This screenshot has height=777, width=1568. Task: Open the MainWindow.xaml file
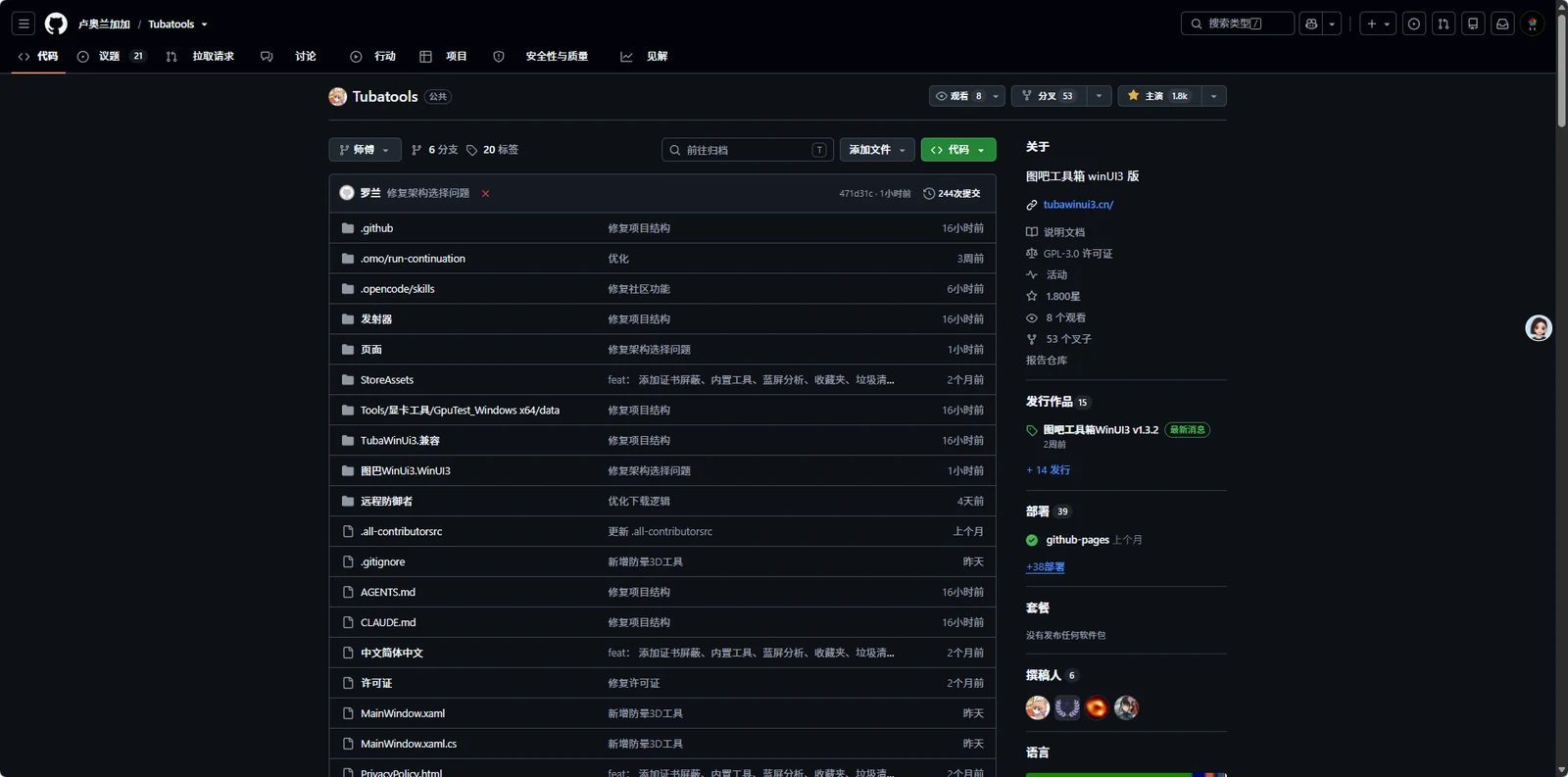[403, 714]
